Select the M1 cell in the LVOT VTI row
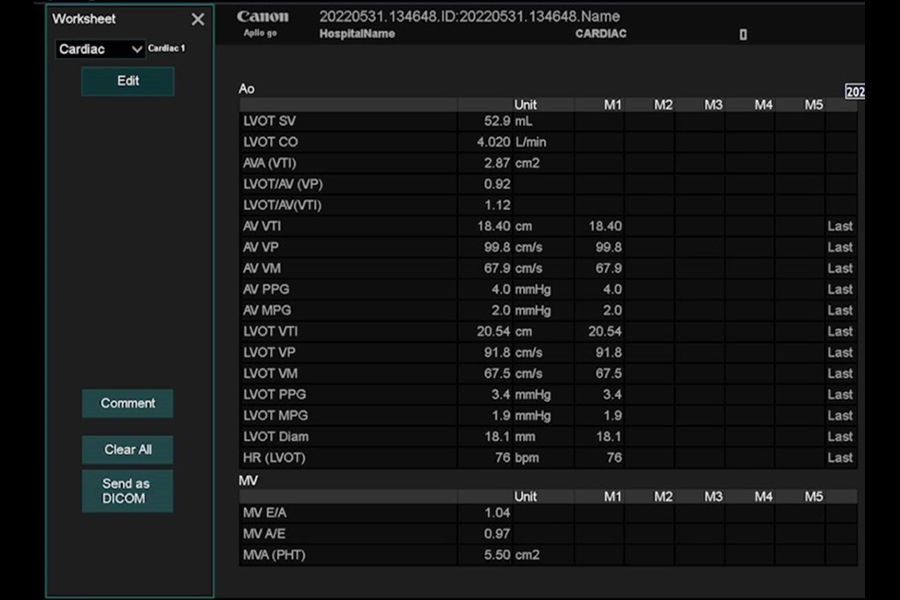 (x=599, y=331)
